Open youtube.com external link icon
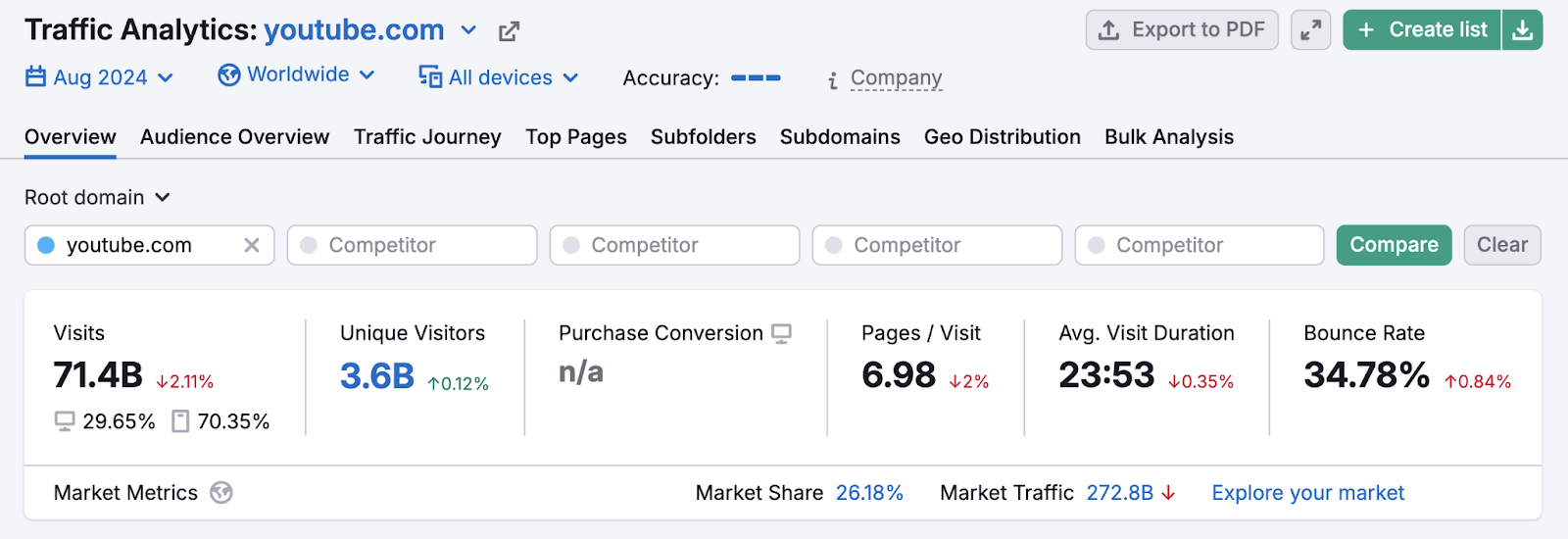The width and height of the screenshot is (1568, 539). click(x=509, y=31)
